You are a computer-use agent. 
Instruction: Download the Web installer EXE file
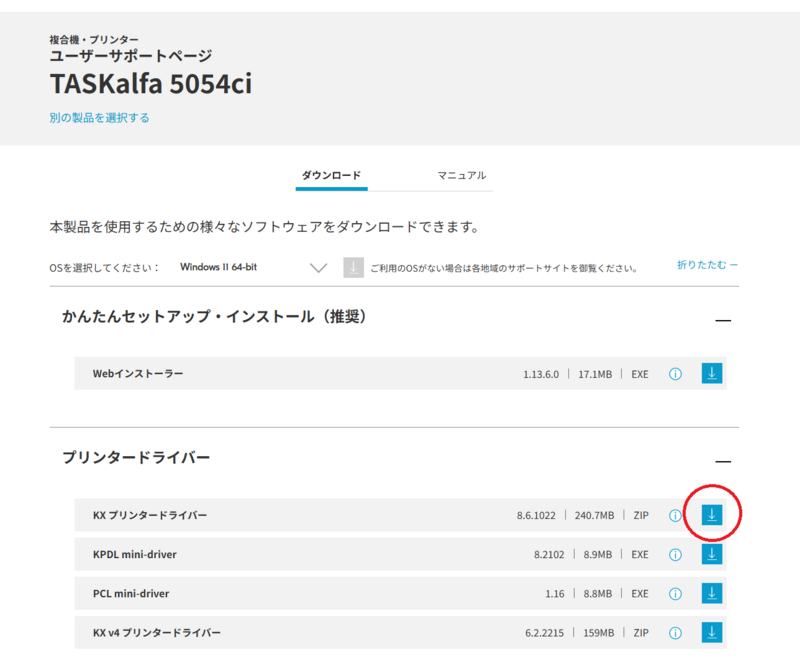point(711,374)
